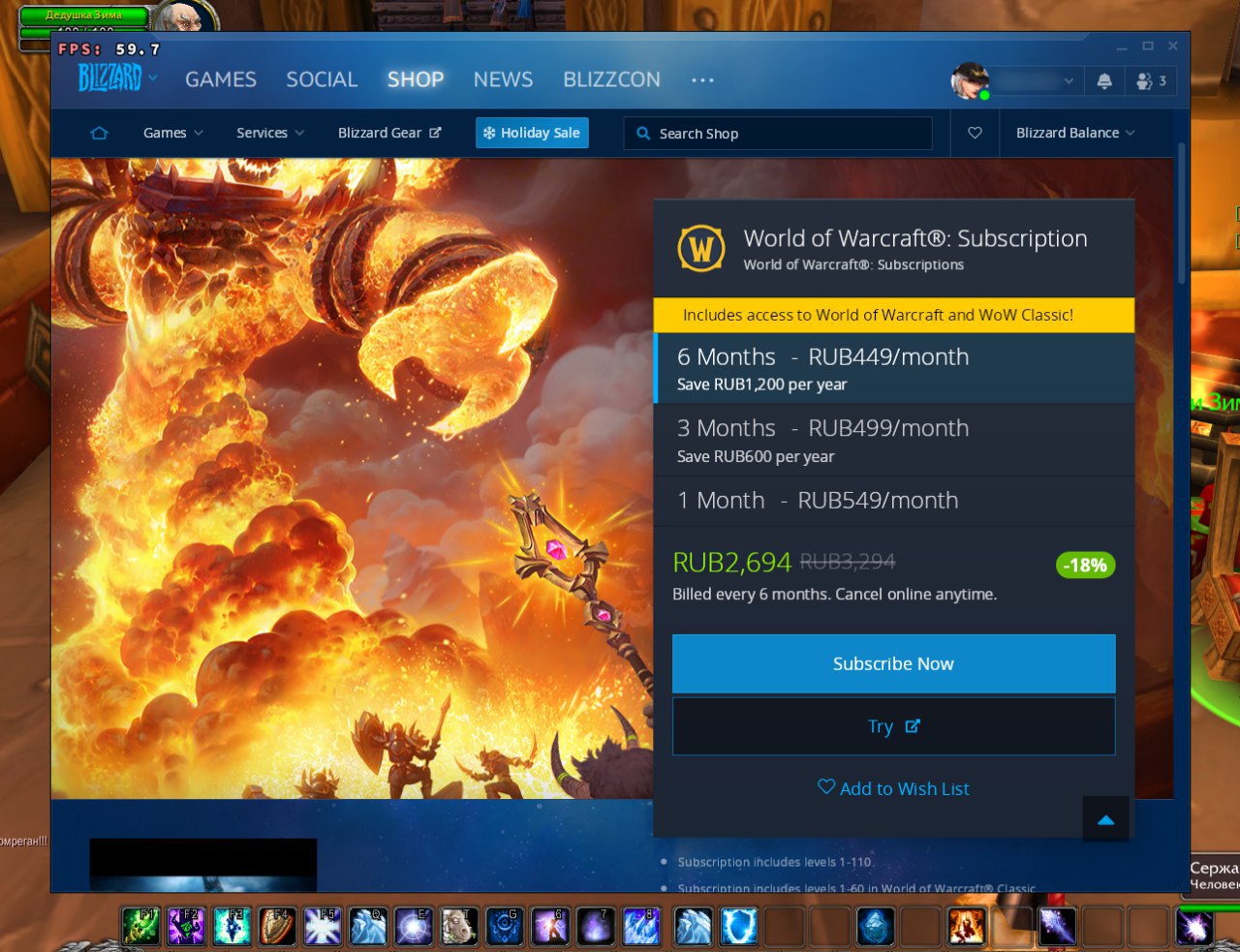This screenshot has width=1240, height=952.
Task: Open the BLIZZCON tab
Action: coord(611,79)
